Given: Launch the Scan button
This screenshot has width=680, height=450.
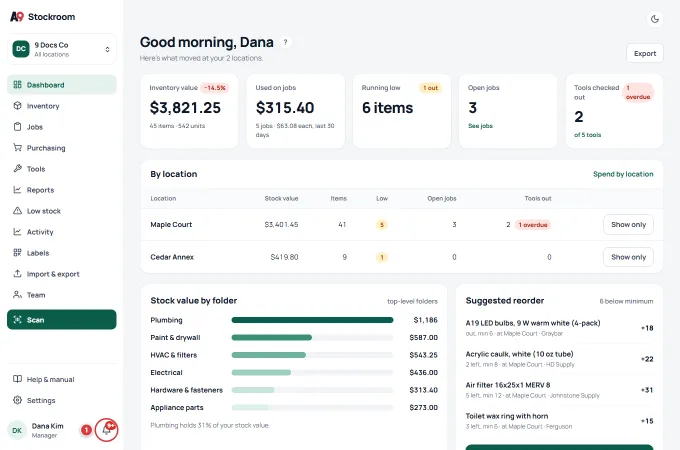Looking at the screenshot, I should point(62,320).
